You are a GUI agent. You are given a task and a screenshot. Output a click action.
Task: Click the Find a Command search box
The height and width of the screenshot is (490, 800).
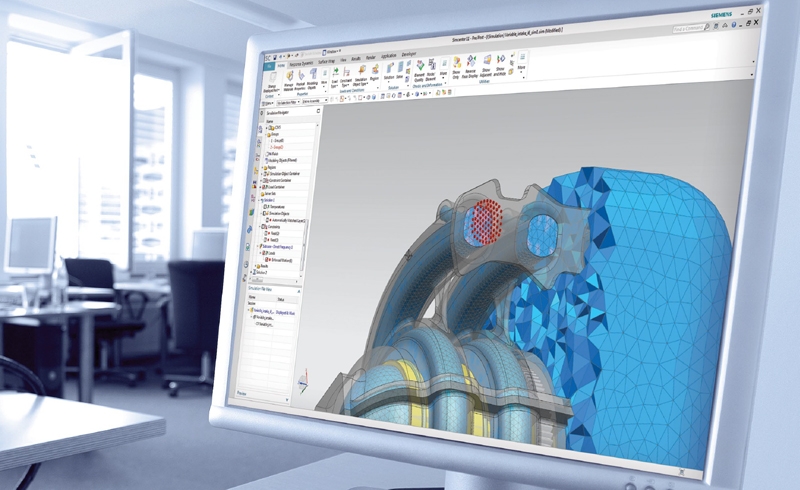pos(689,28)
